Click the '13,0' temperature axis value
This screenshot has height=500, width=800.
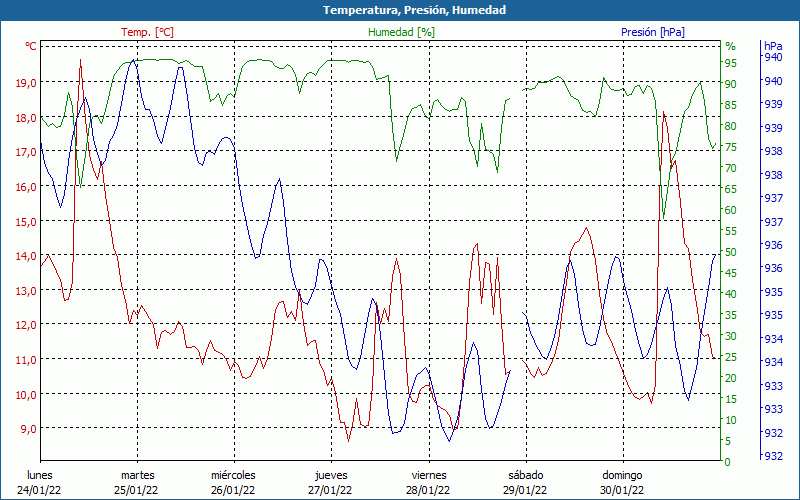click(x=27, y=290)
